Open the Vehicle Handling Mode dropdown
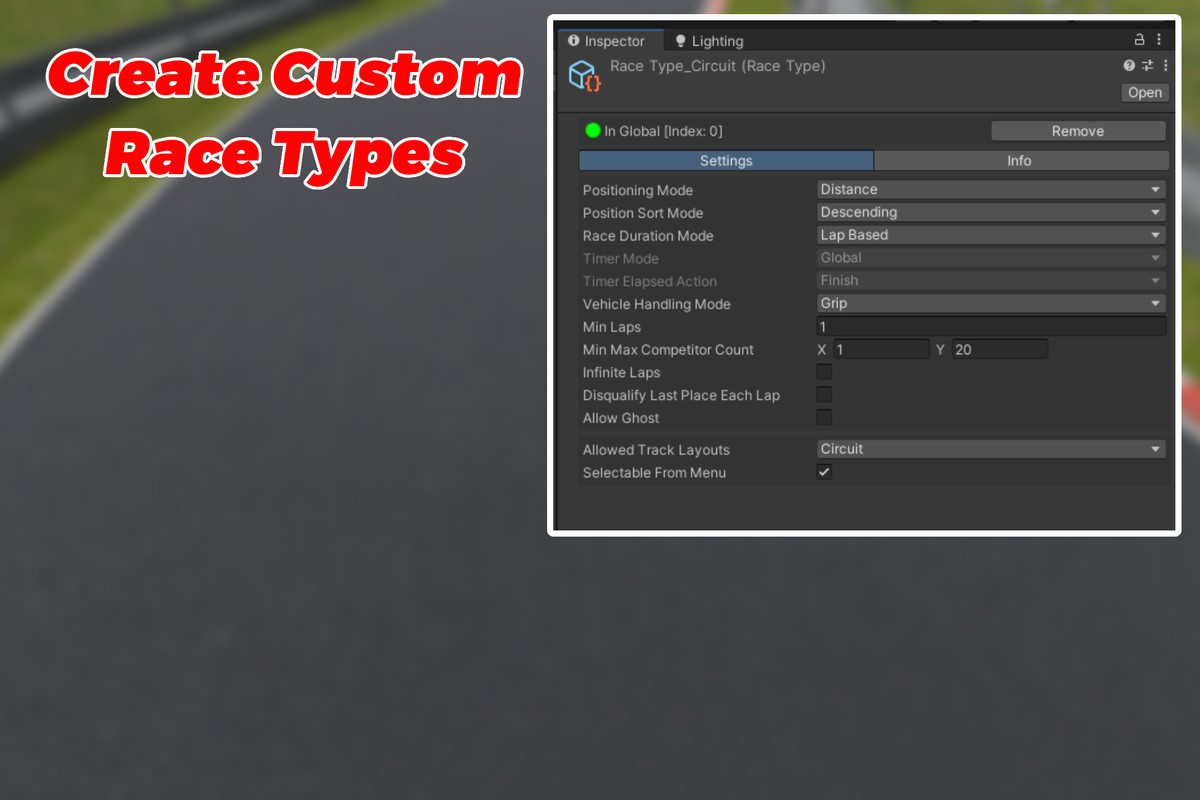 [991, 304]
